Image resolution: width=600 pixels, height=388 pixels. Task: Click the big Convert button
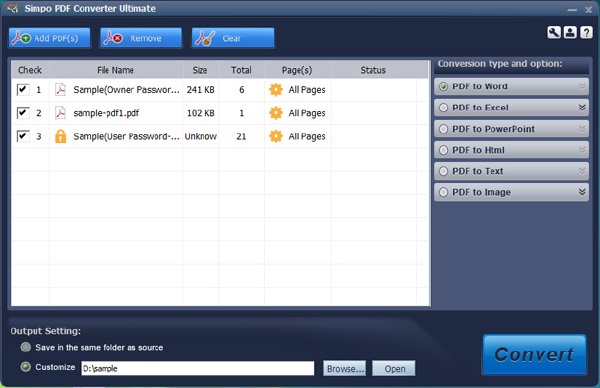(534, 355)
